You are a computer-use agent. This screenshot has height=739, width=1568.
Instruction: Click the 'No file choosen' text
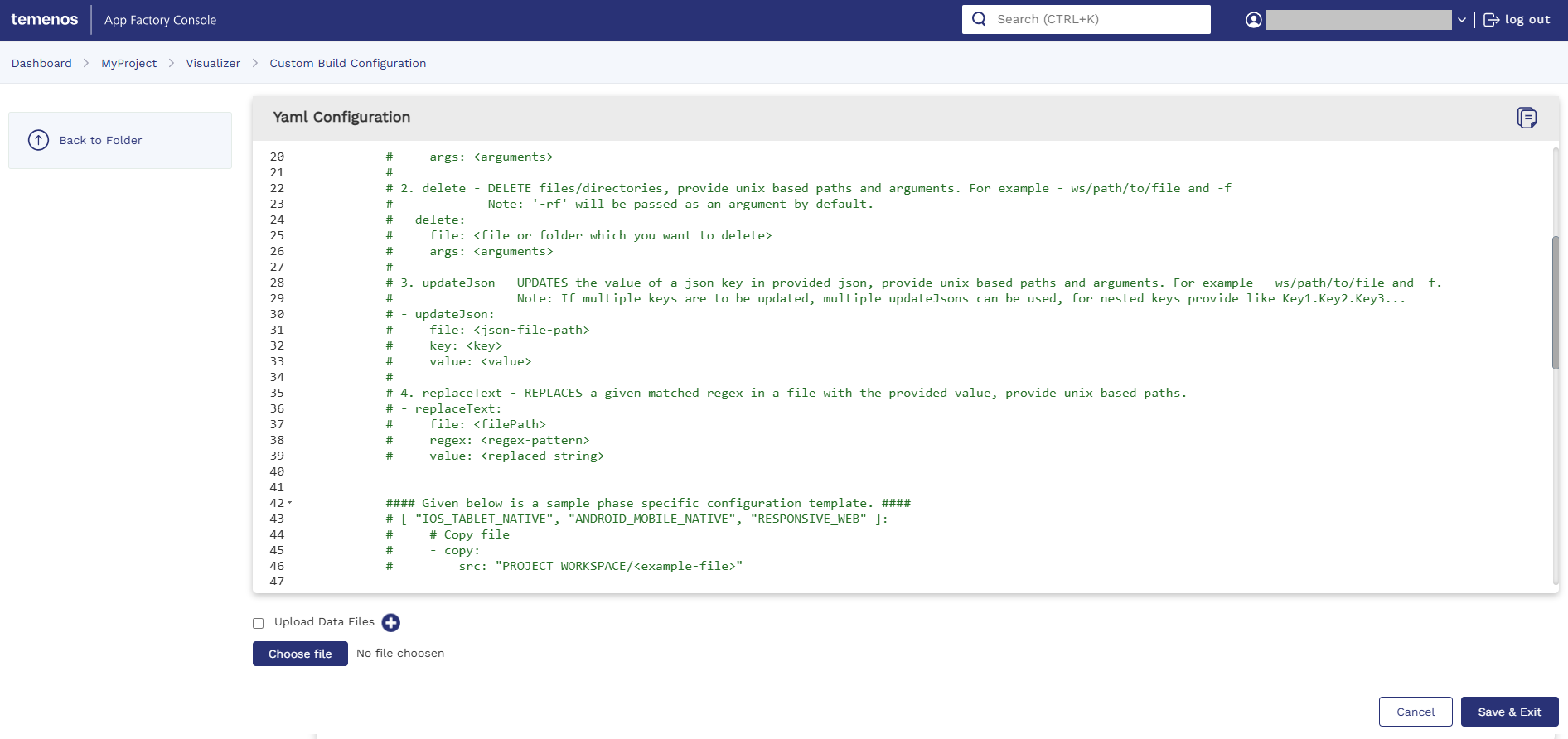400,654
